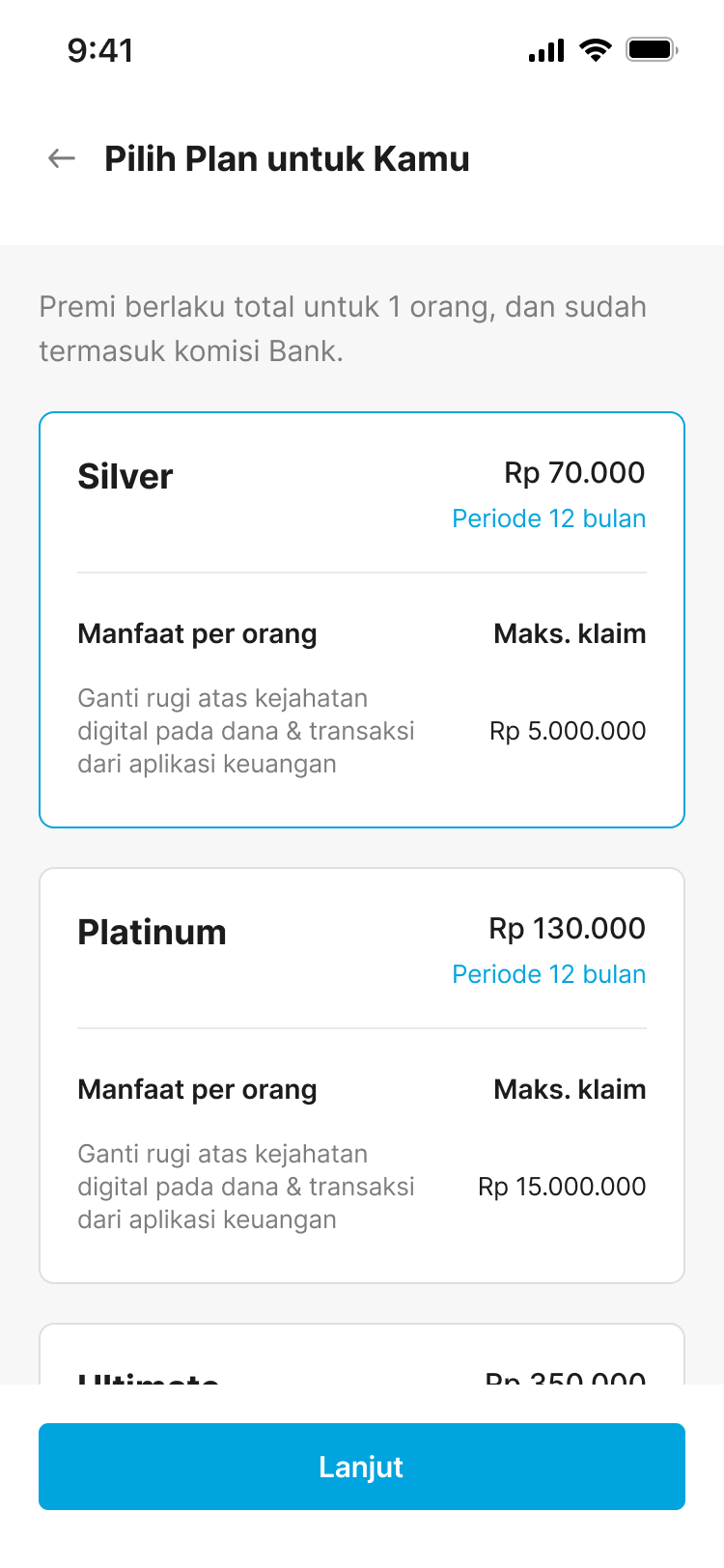Tap the Rp 70.000 Silver price
Viewport: 724px width, 1568px height.
574,472
